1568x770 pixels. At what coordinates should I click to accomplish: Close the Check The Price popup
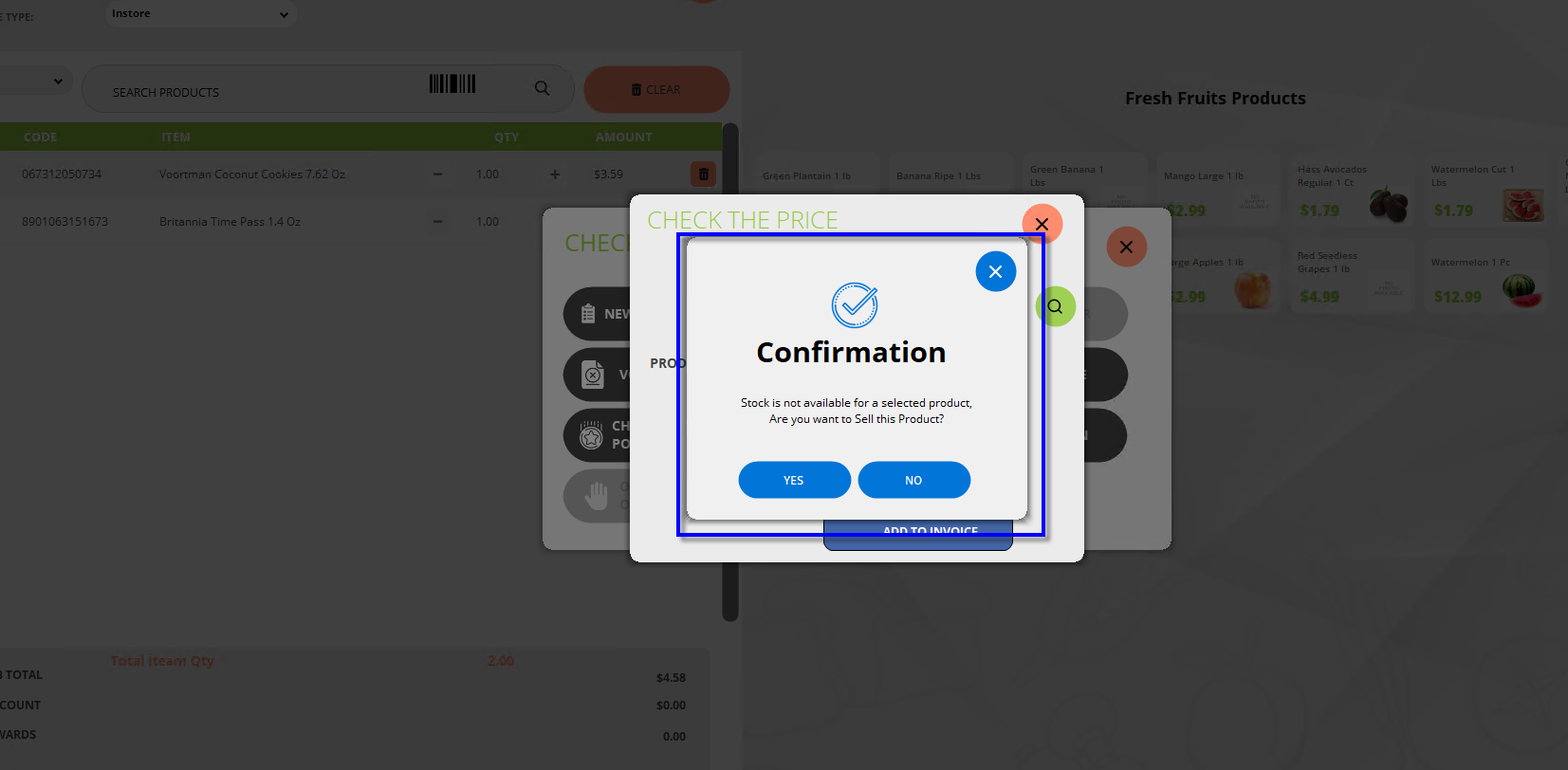1042,224
